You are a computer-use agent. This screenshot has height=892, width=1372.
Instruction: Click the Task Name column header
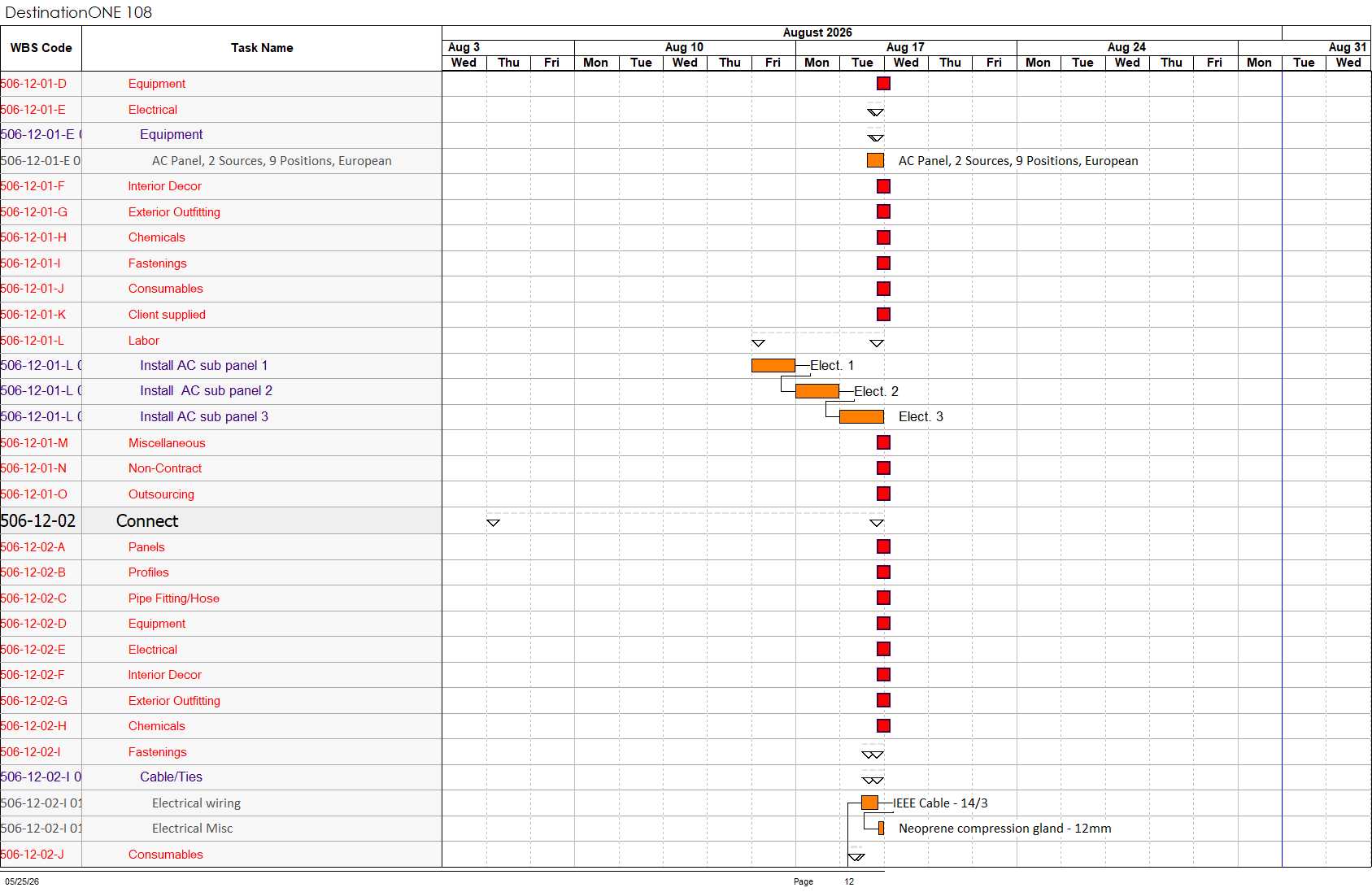pos(262,48)
